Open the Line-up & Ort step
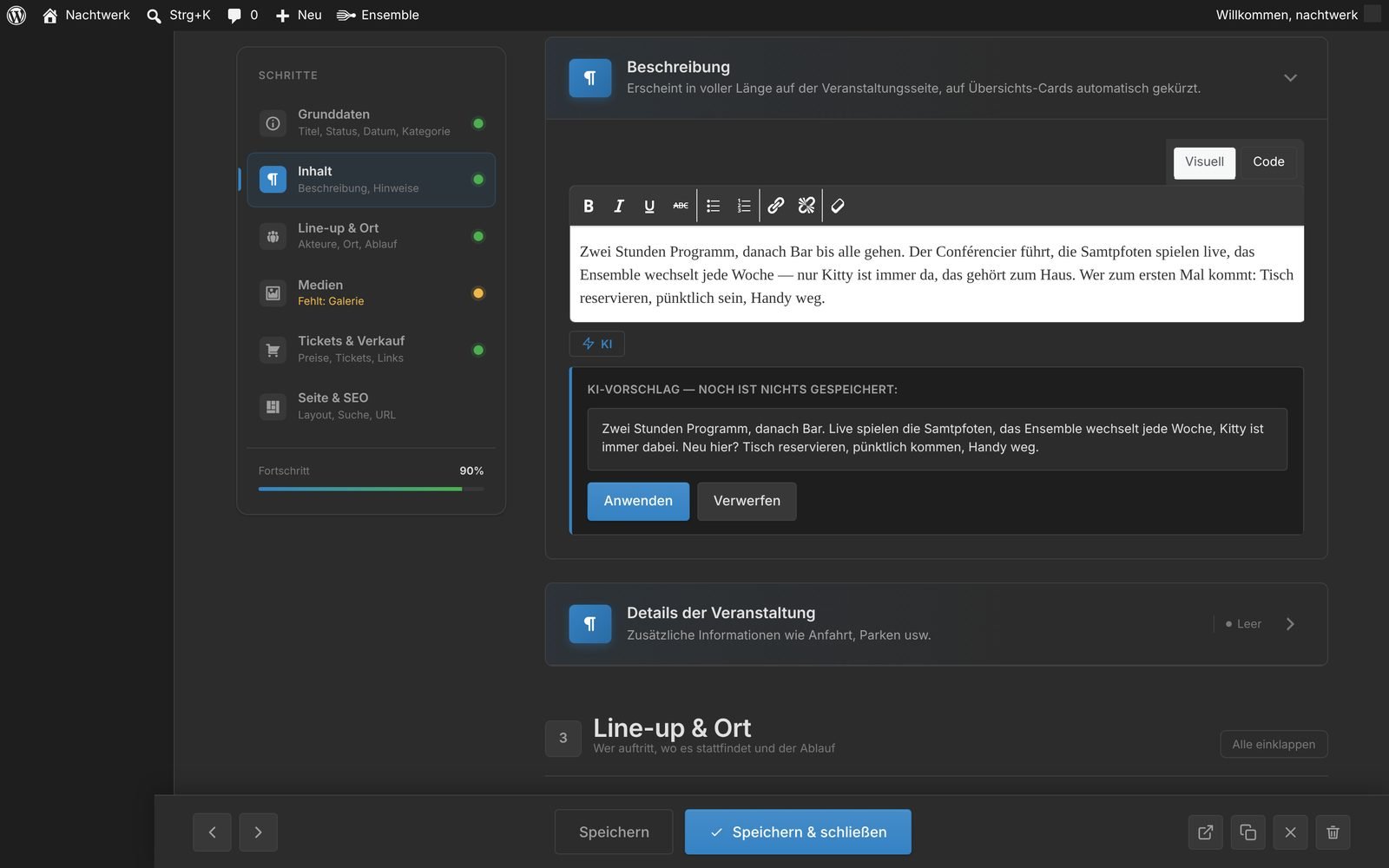The image size is (1389, 868). (x=372, y=236)
